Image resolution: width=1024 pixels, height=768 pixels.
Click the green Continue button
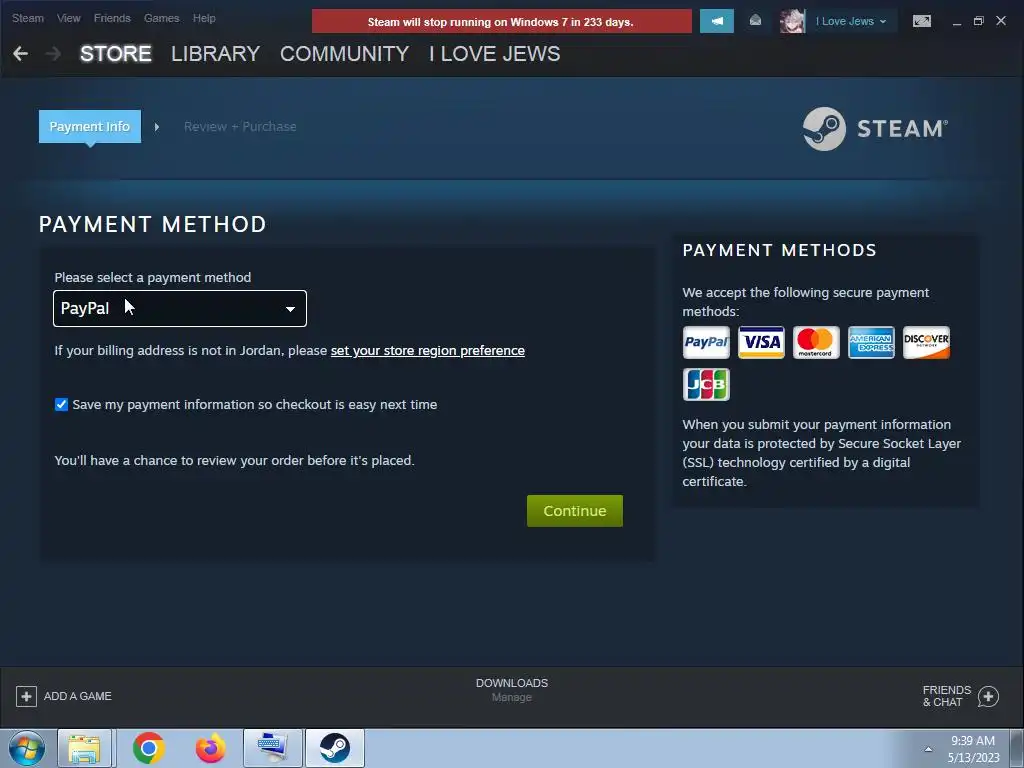575,511
